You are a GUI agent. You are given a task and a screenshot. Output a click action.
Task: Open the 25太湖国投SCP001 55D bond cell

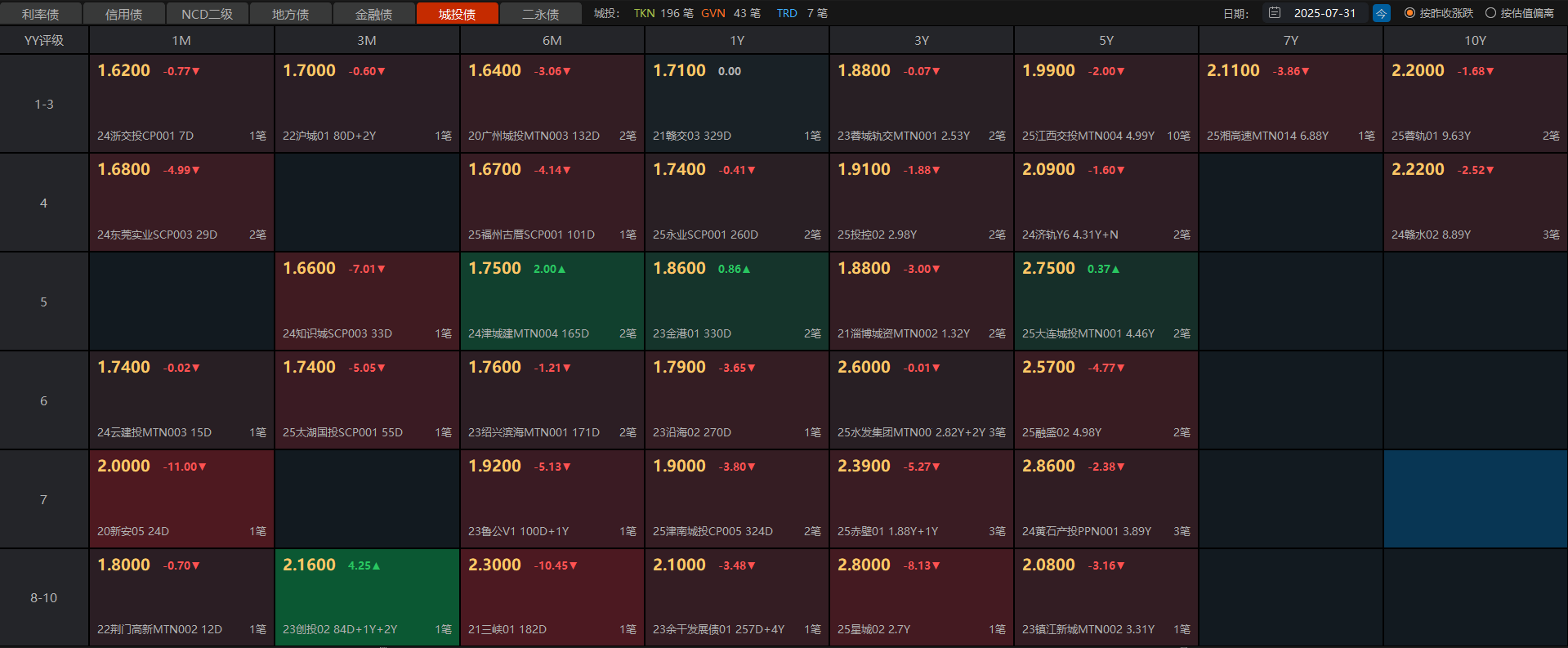[367, 400]
